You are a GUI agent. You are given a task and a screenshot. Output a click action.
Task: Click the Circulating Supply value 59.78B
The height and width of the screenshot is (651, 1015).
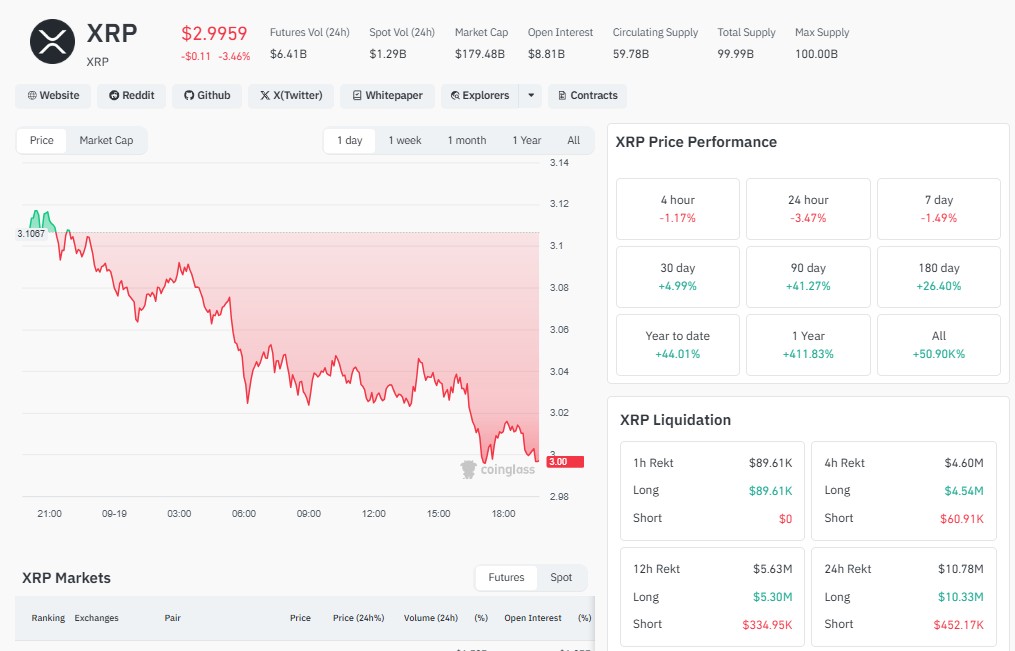pyautogui.click(x=631, y=54)
